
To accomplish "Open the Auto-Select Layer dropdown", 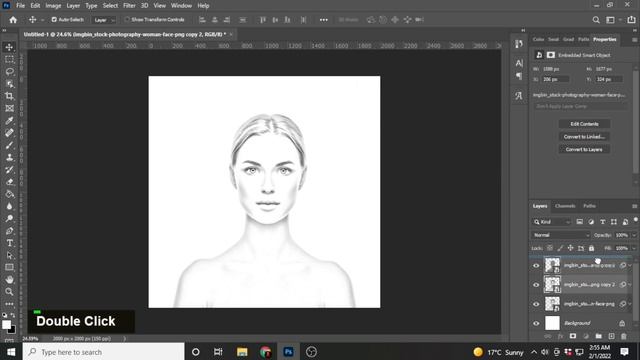I will click(104, 20).
